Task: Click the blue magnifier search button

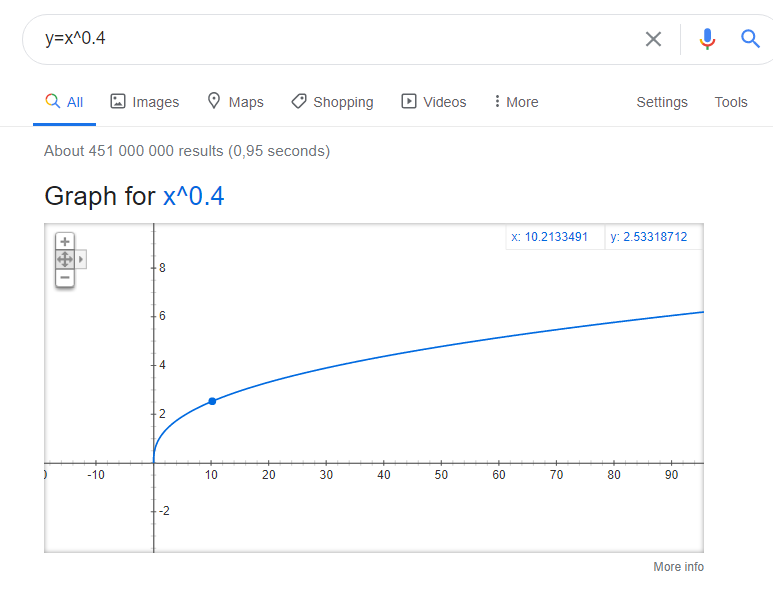Action: [x=750, y=38]
